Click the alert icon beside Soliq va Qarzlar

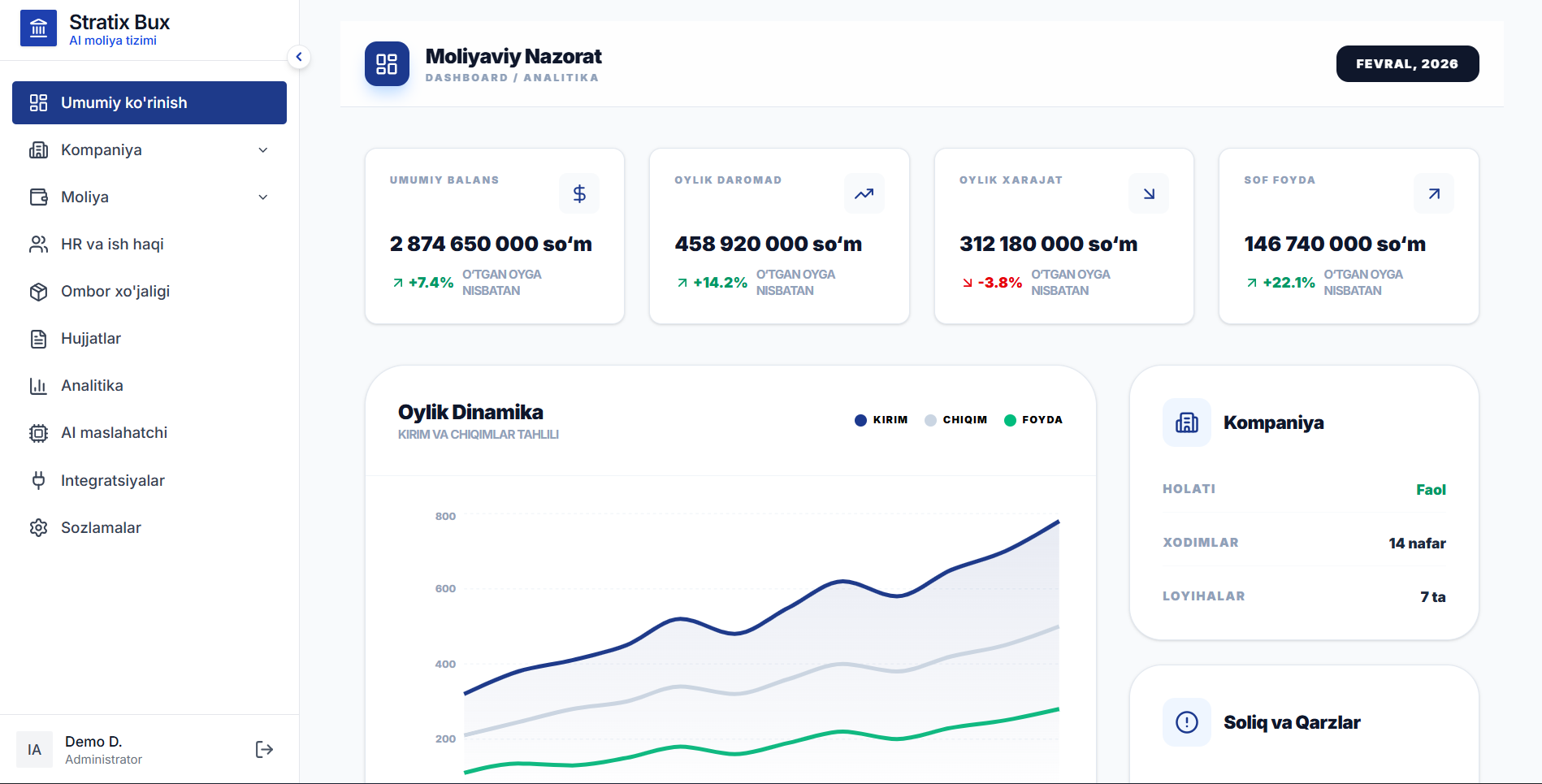pyautogui.click(x=1186, y=722)
